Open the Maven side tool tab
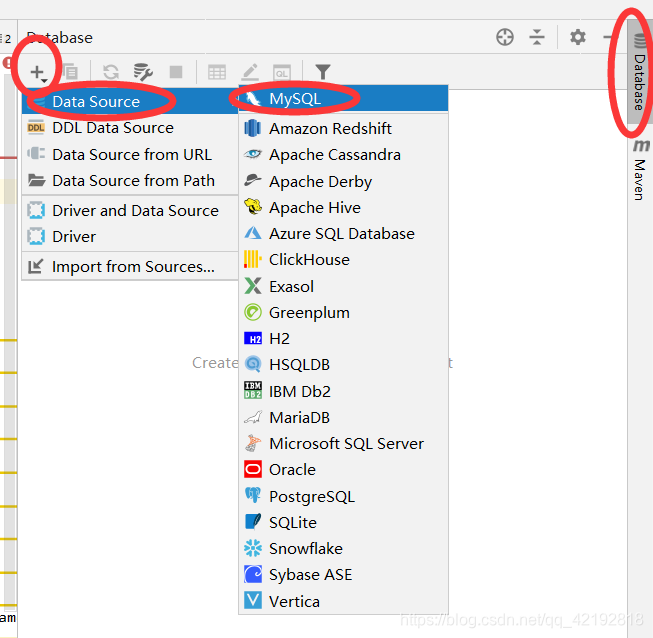Image resolution: width=653 pixels, height=638 pixels. pyautogui.click(x=640, y=170)
